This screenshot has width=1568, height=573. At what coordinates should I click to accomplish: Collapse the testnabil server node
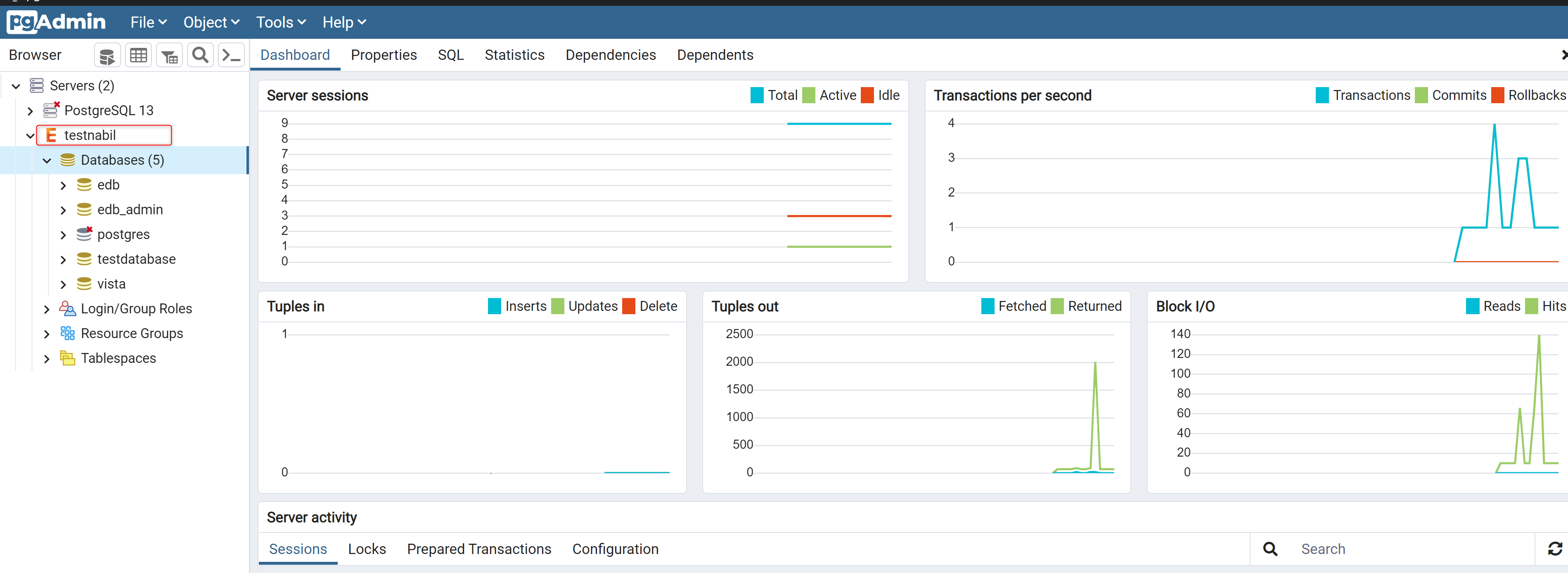coord(31,136)
